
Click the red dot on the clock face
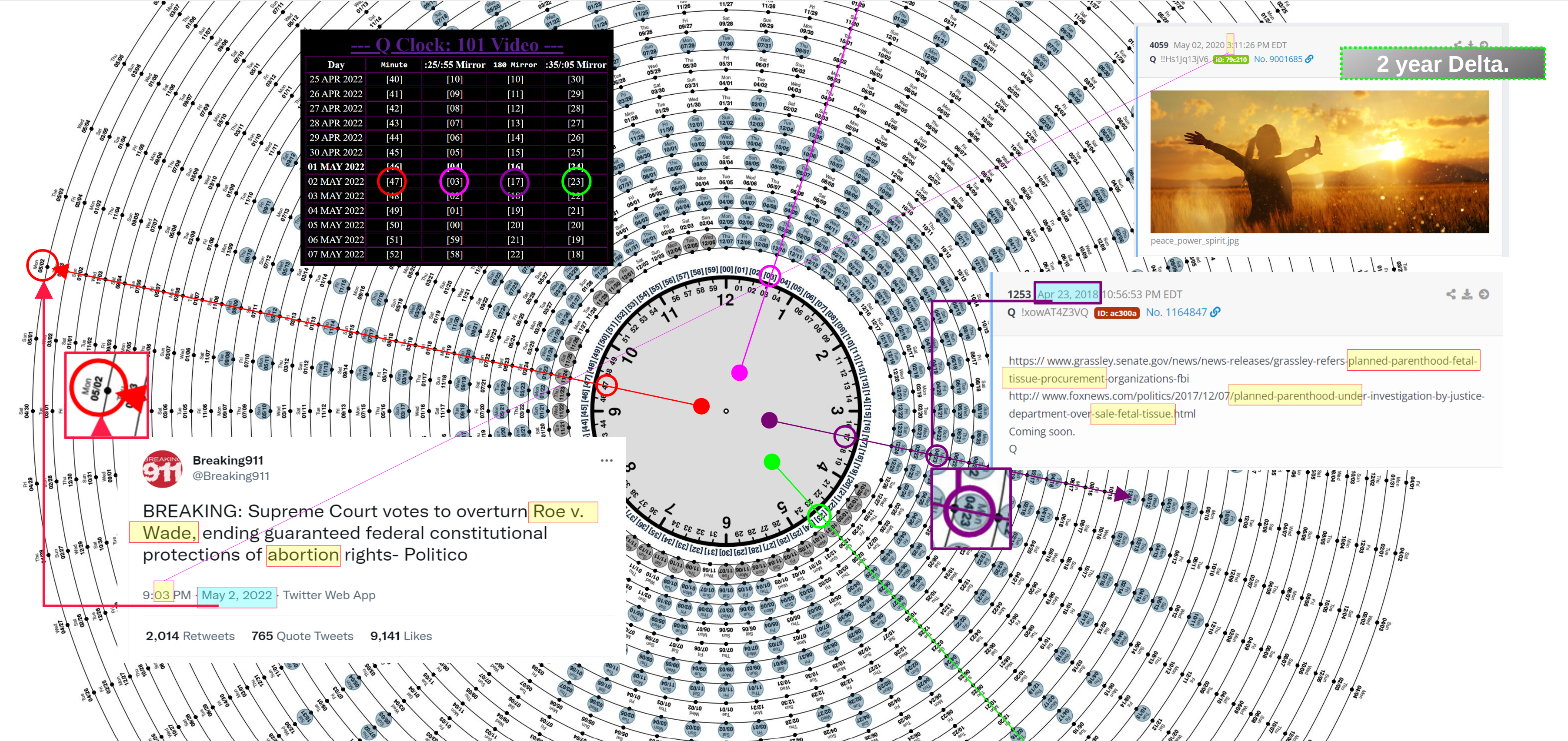(701, 406)
